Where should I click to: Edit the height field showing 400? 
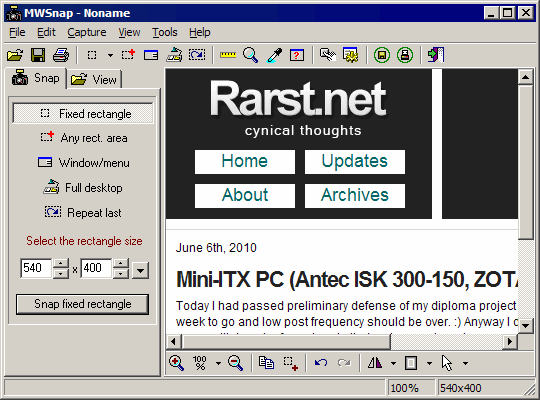pyautogui.click(x=96, y=268)
